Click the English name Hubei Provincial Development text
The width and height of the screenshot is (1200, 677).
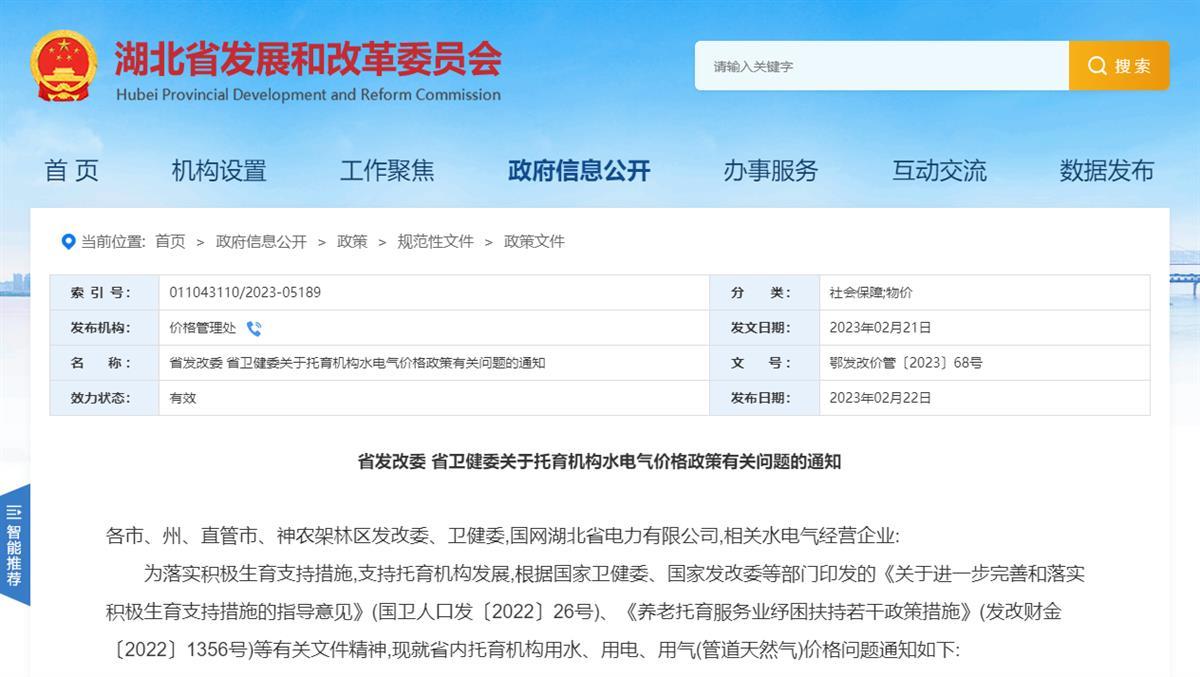(308, 95)
